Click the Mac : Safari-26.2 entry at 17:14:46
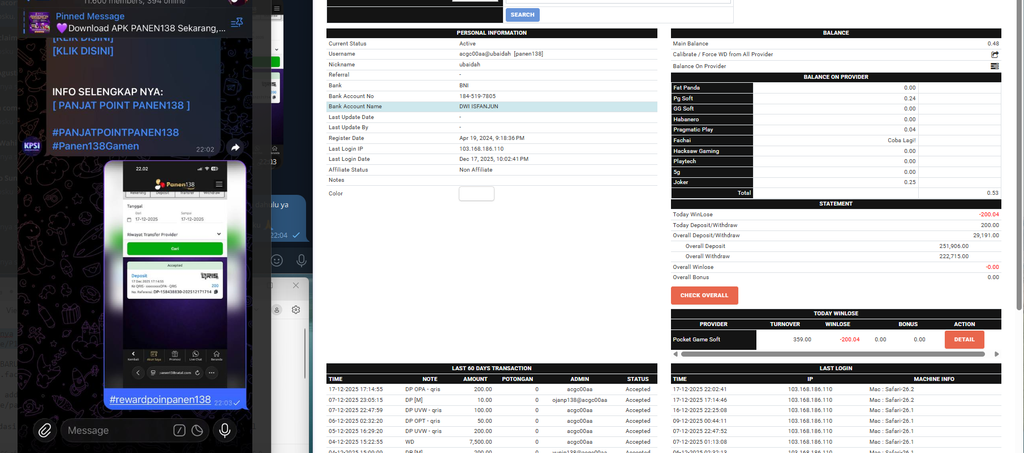This screenshot has height=453, width=1024. click(892, 399)
